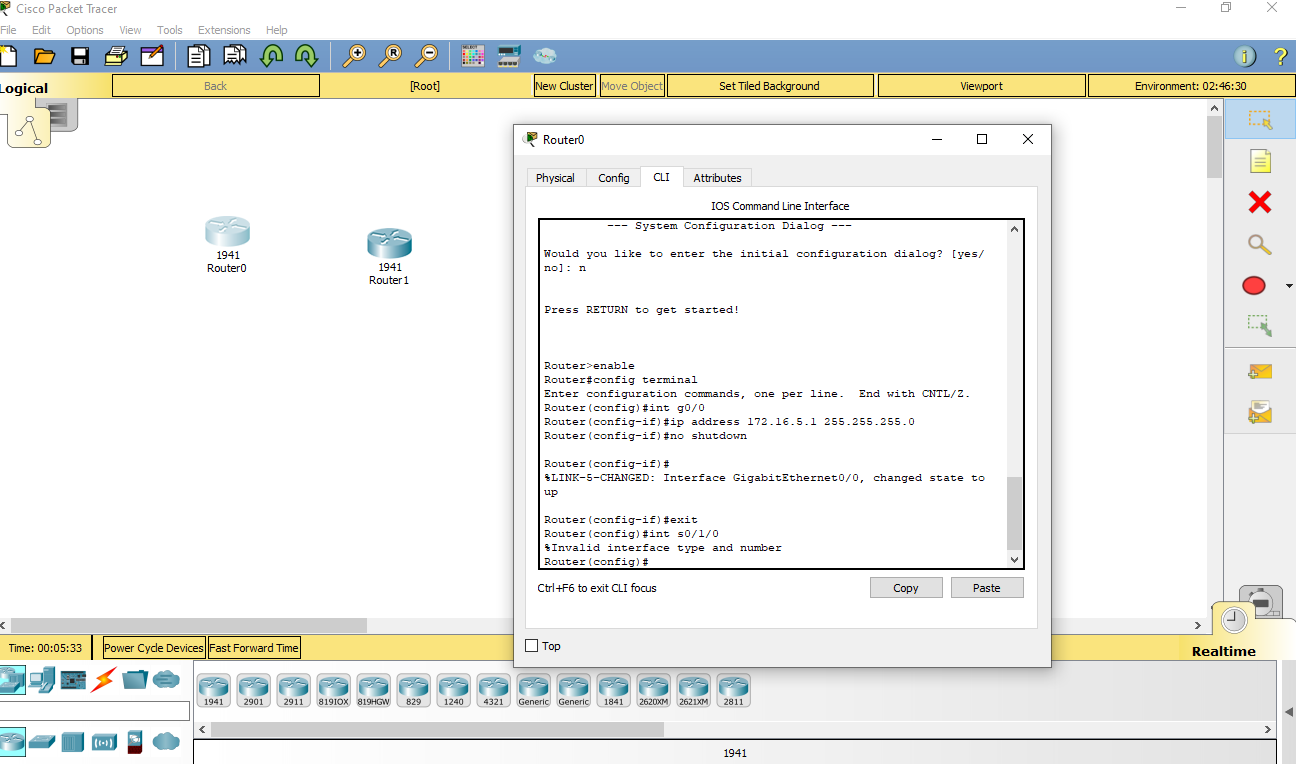Add a Simple PDU envelope
Viewport: 1296px width, 764px height.
(1260, 372)
